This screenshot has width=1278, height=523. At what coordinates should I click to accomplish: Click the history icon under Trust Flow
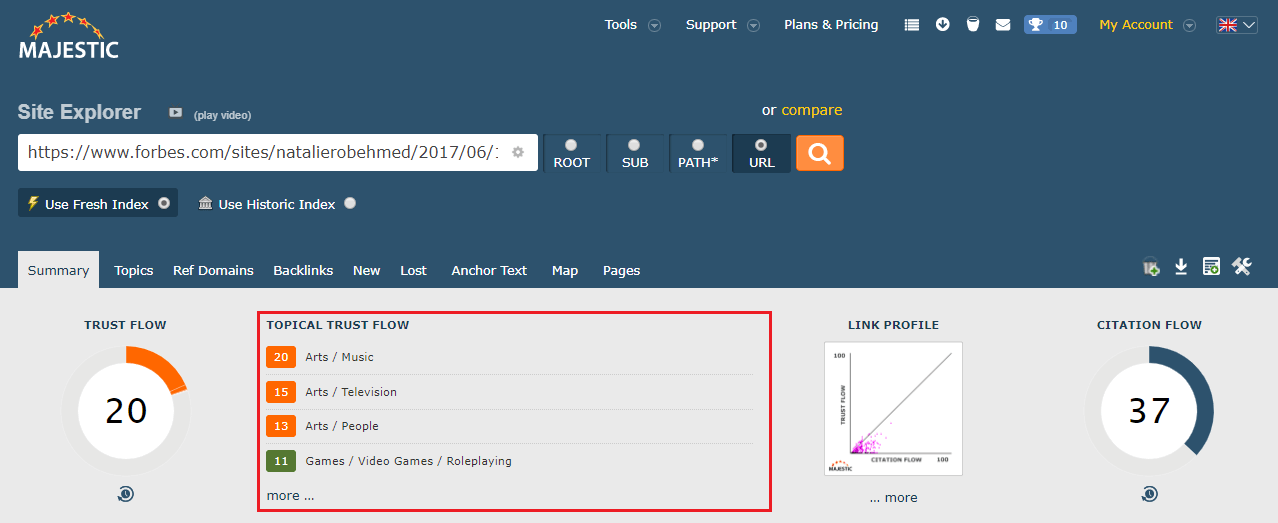pos(126,494)
